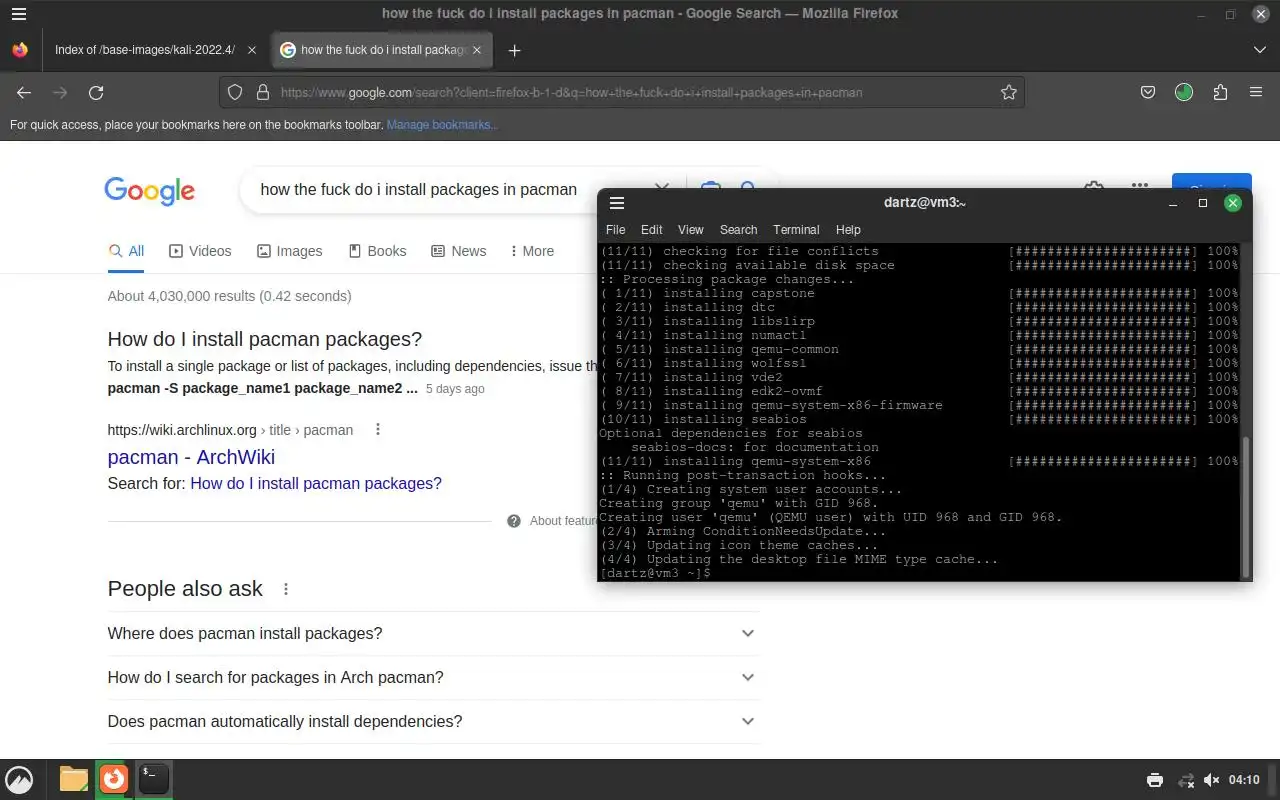Switch to the News search tab

458,251
